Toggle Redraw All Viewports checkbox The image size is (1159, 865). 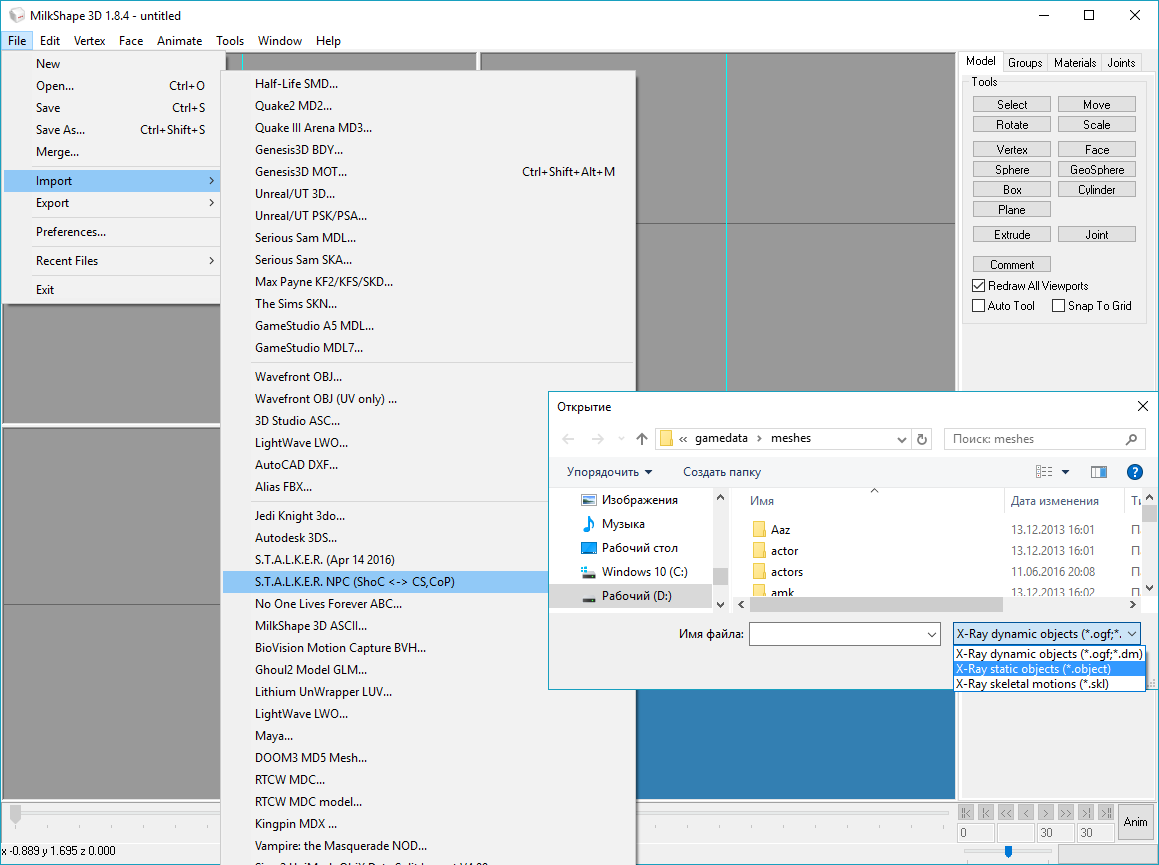tap(979, 285)
